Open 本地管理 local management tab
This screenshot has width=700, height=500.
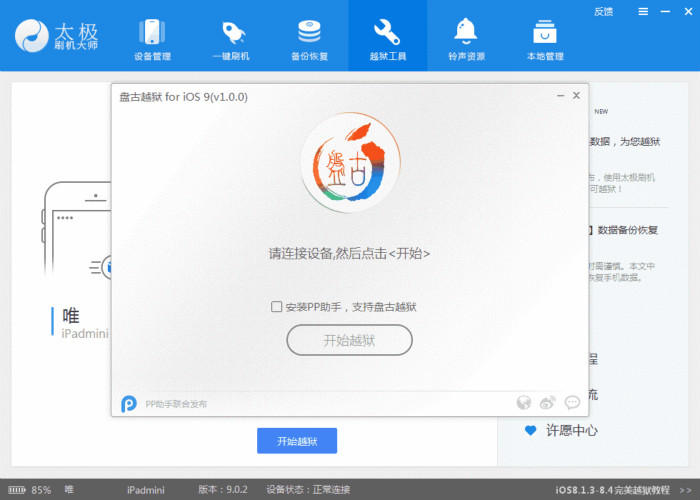pos(545,38)
